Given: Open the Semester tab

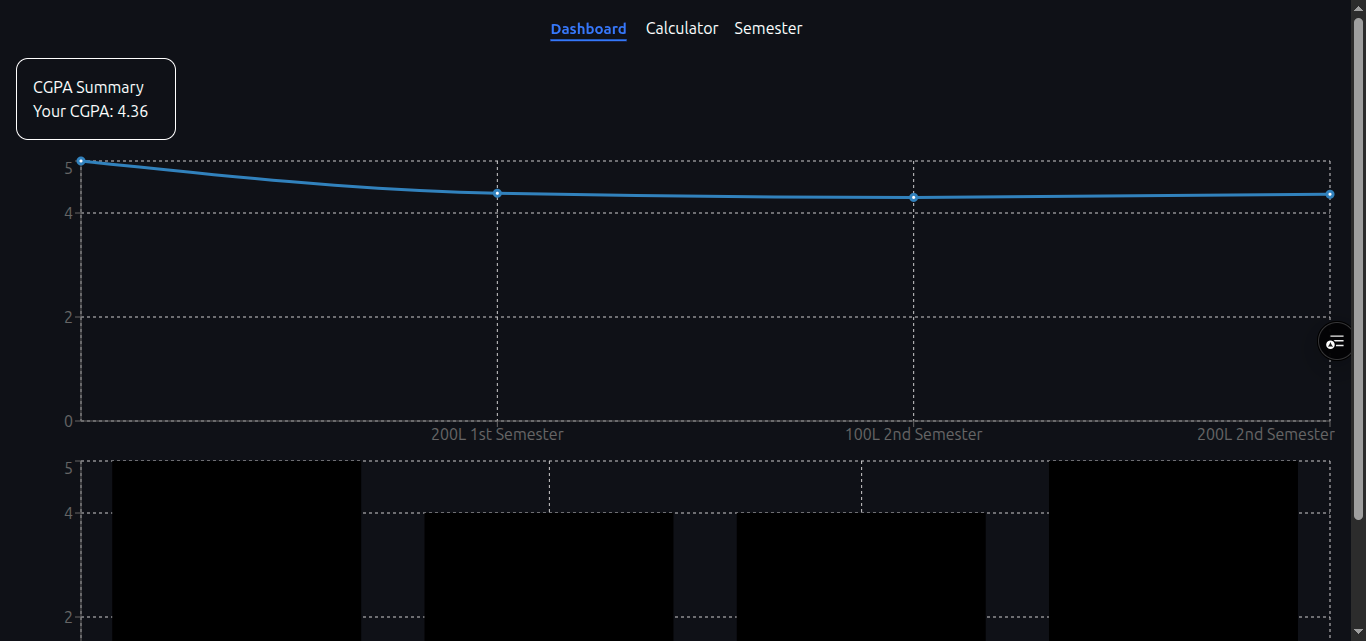Looking at the screenshot, I should pyautogui.click(x=768, y=28).
